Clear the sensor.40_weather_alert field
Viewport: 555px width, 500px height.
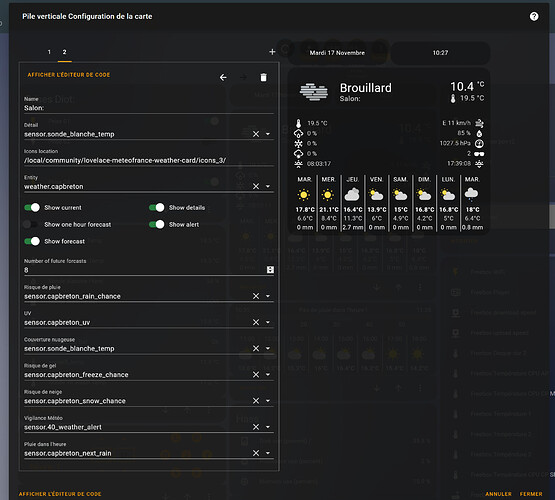[256, 427]
